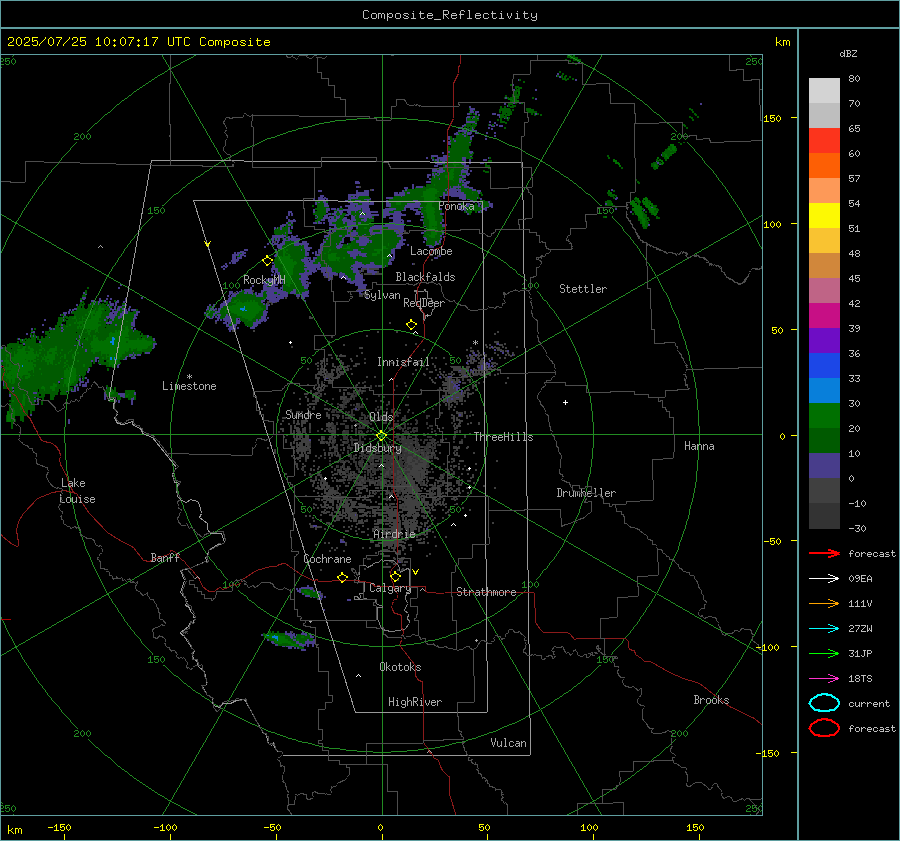Screen dimensions: 900x841
Task: Click the Lacombe city label
Action: coord(431,251)
